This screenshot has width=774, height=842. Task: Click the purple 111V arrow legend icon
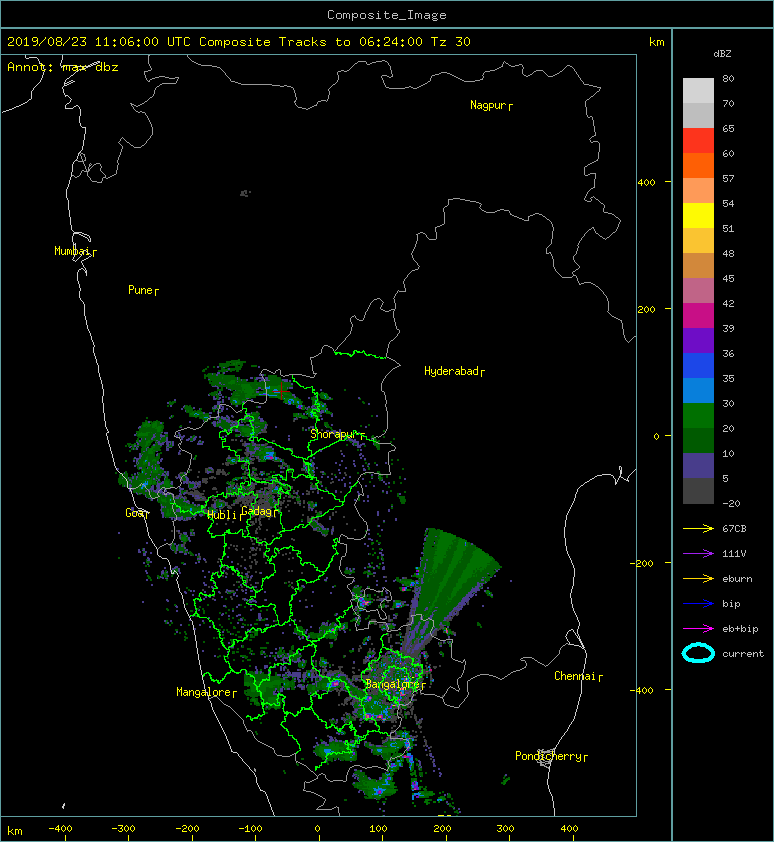pyautogui.click(x=698, y=554)
